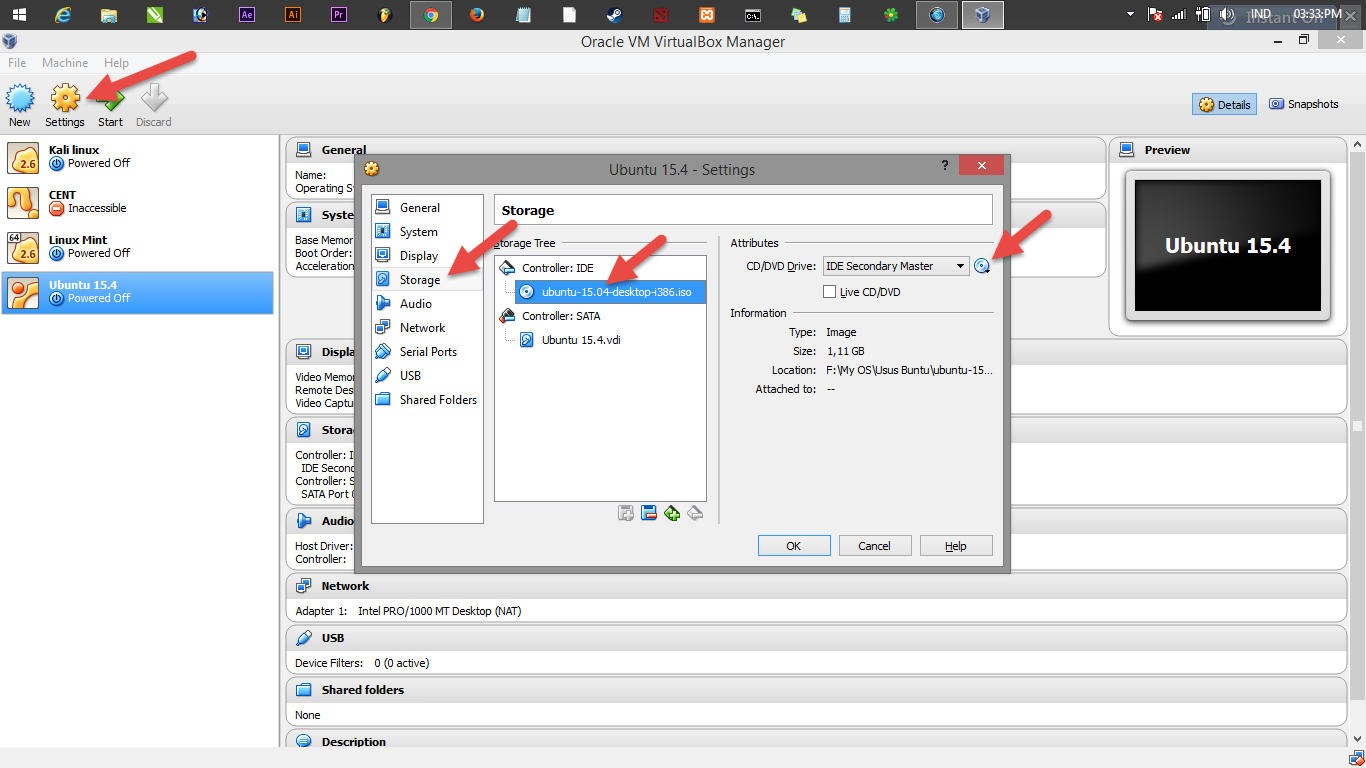
Task: Click the Network section header in the details pane
Action: pos(817,586)
